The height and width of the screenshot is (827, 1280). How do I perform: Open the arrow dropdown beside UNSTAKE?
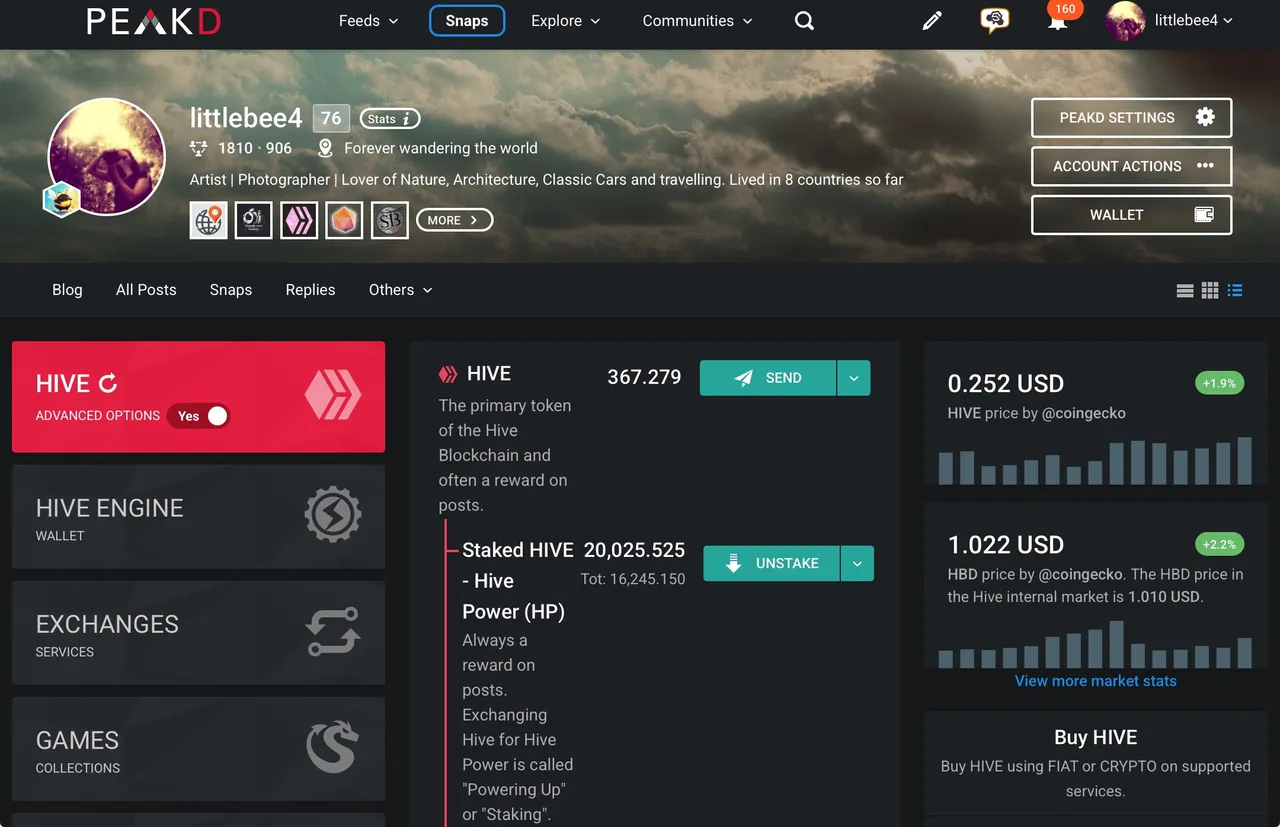point(858,563)
